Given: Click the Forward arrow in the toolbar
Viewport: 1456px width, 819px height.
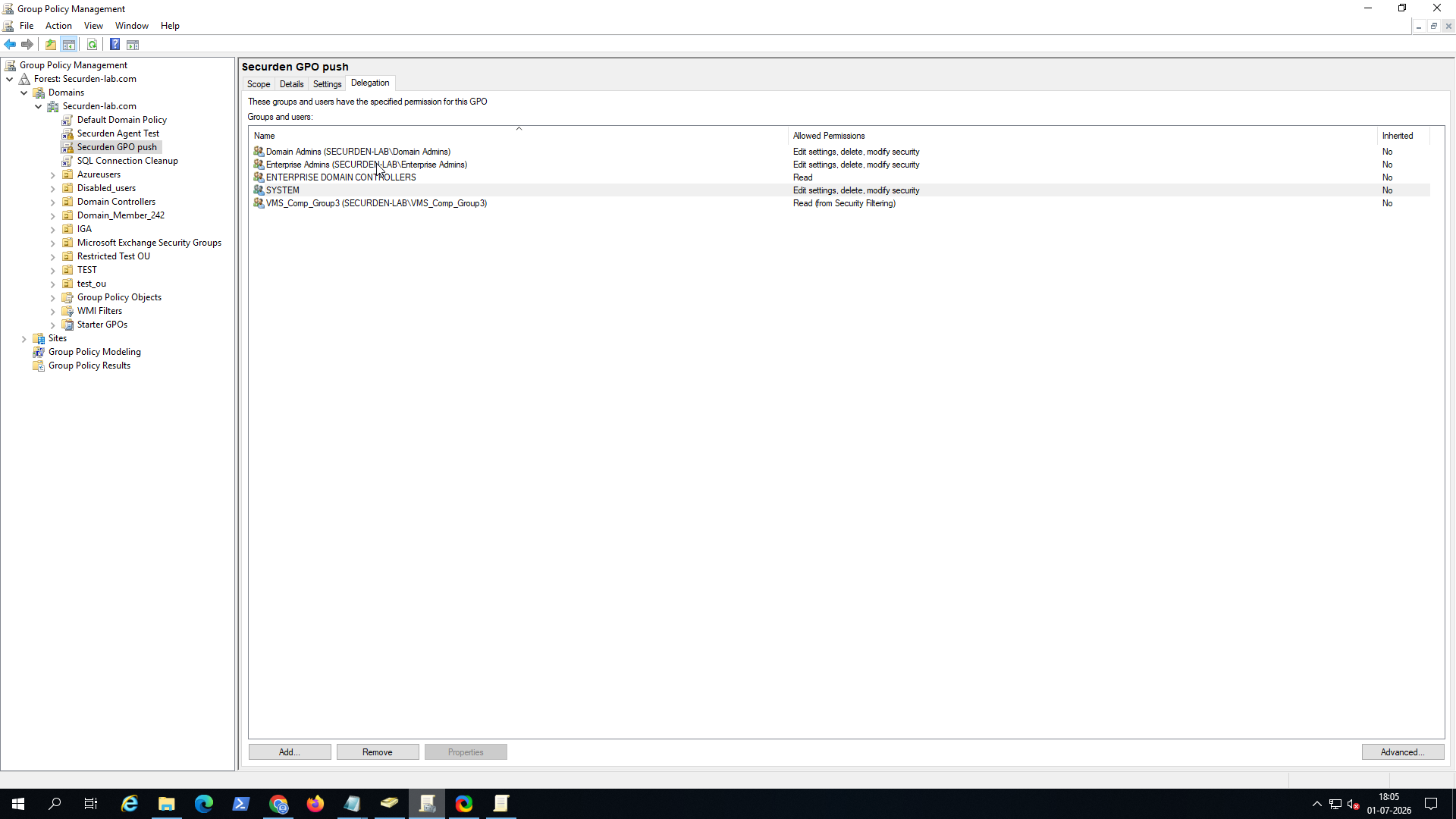Looking at the screenshot, I should (27, 45).
